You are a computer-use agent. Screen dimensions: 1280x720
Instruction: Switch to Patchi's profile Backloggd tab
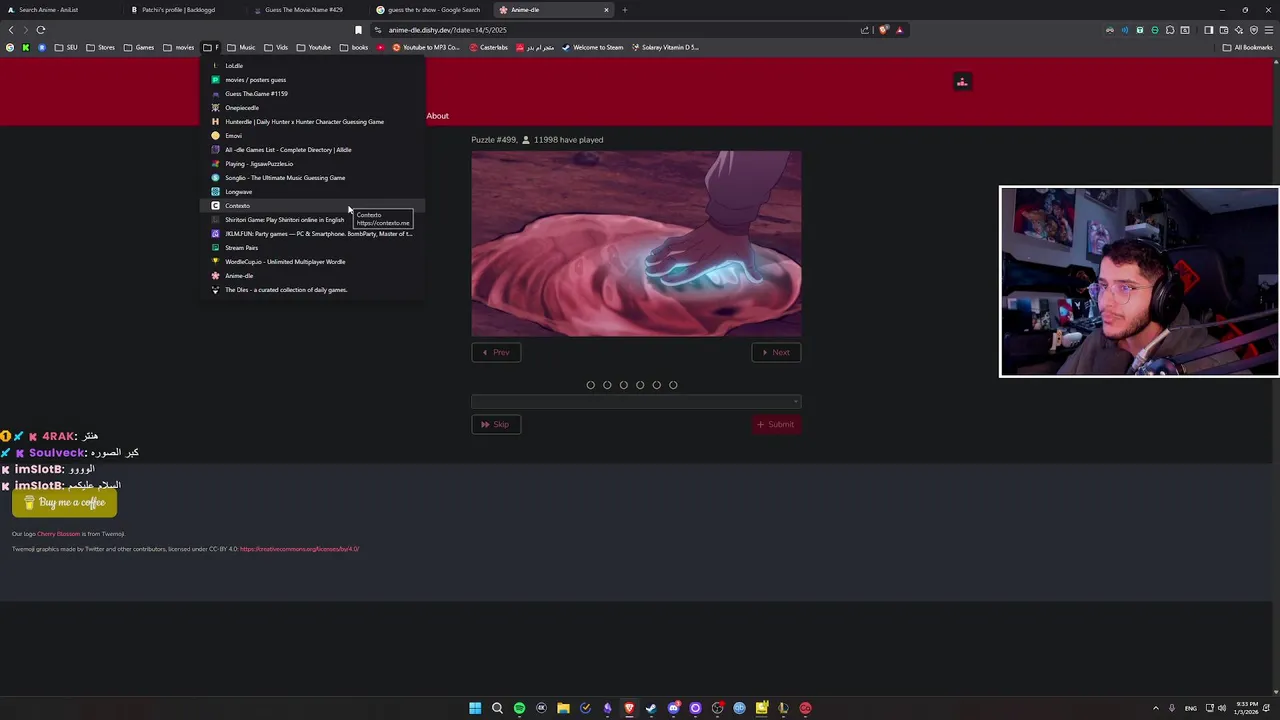(x=183, y=10)
